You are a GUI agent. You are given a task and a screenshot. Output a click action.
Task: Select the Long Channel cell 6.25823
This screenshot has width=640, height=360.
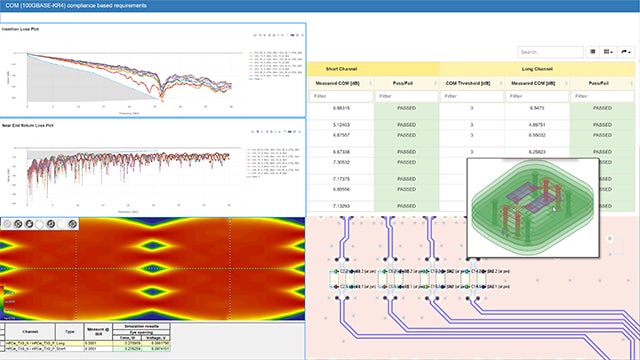coord(537,152)
